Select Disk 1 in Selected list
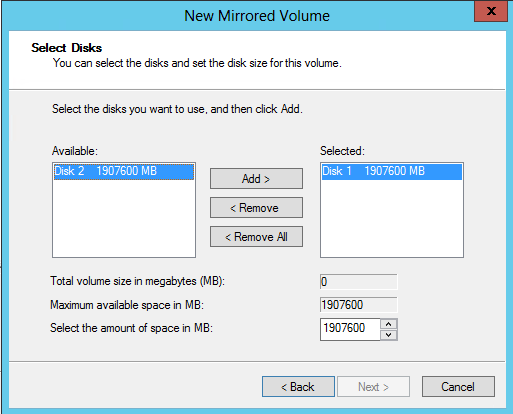Screen dimensions: 513x414 (x=392, y=171)
